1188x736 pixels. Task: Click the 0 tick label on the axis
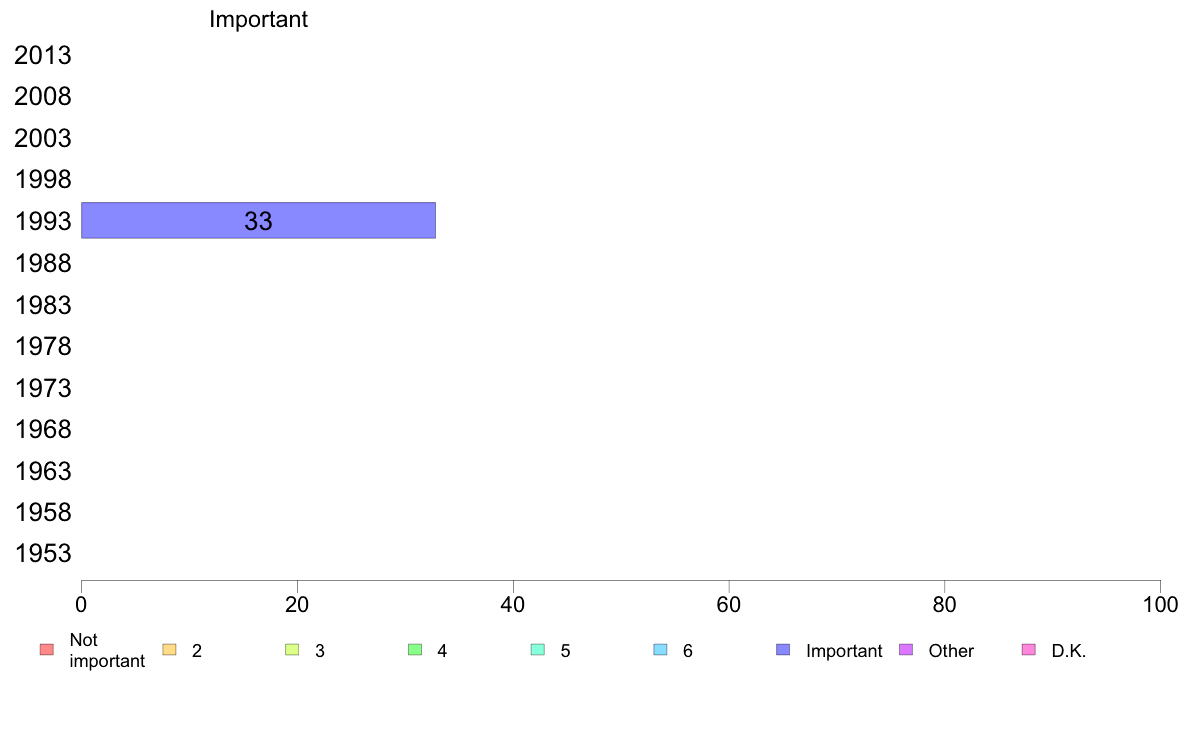click(x=81, y=605)
